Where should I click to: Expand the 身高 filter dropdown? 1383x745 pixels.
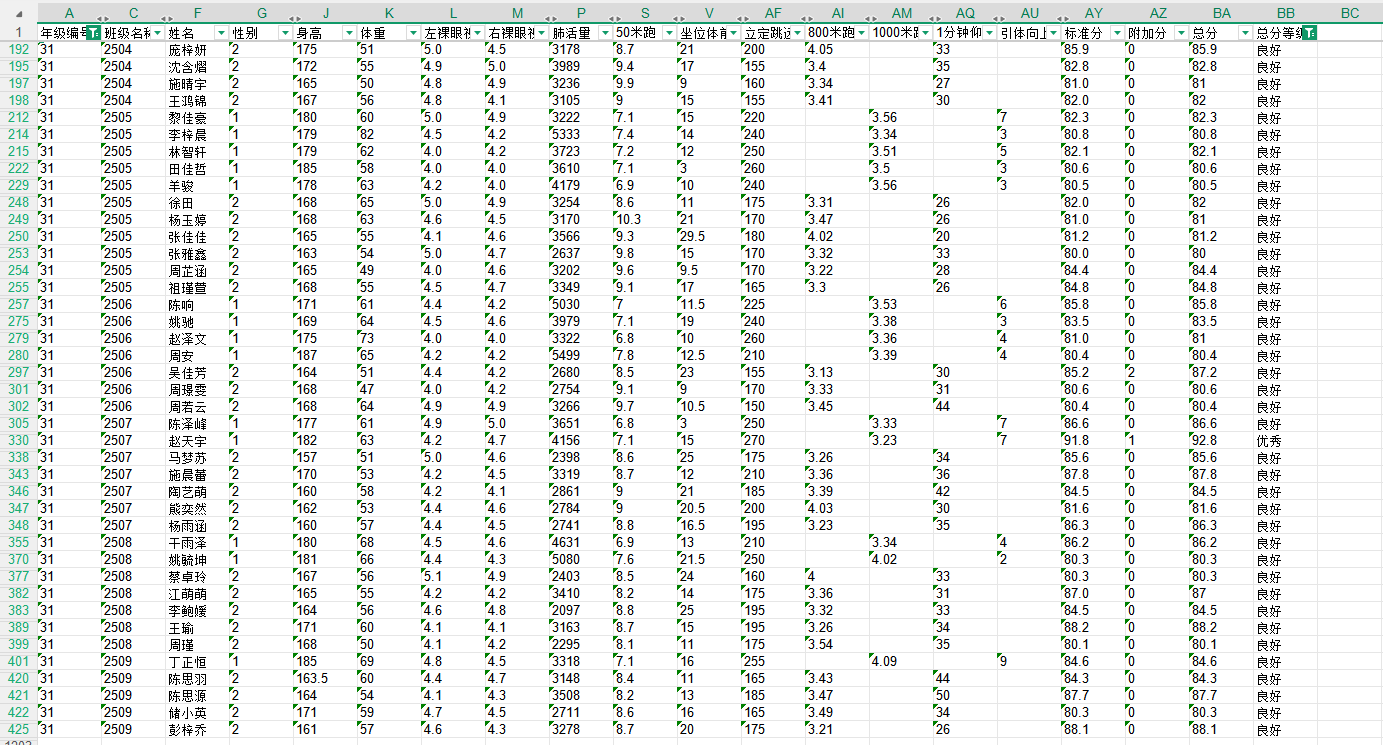click(x=349, y=33)
